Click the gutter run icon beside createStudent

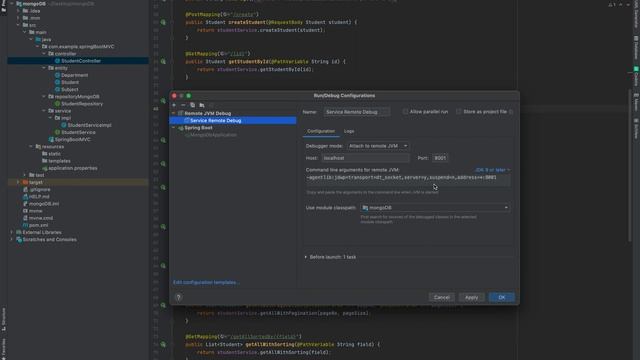[163, 22]
